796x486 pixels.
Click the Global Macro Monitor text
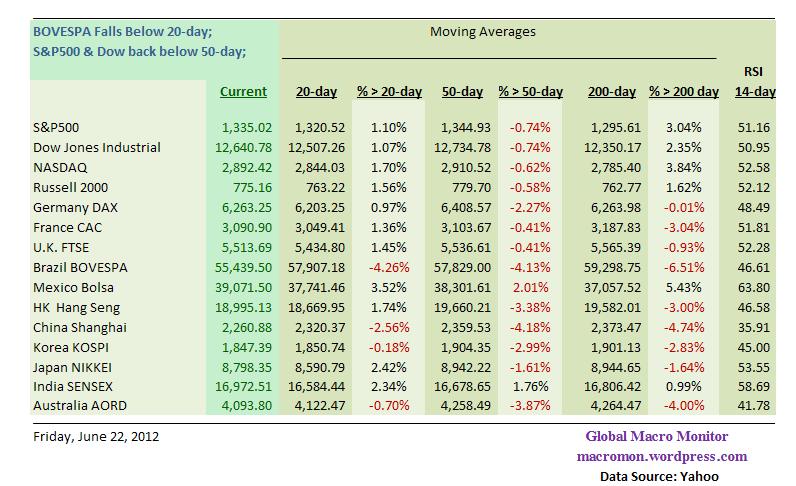click(x=656, y=436)
